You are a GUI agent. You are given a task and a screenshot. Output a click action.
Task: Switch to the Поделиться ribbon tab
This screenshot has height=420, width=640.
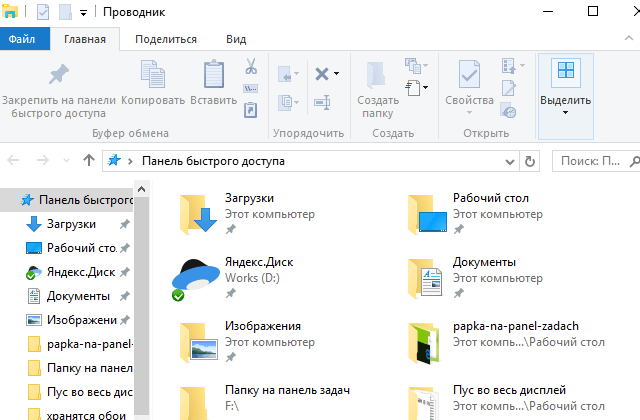(x=166, y=39)
